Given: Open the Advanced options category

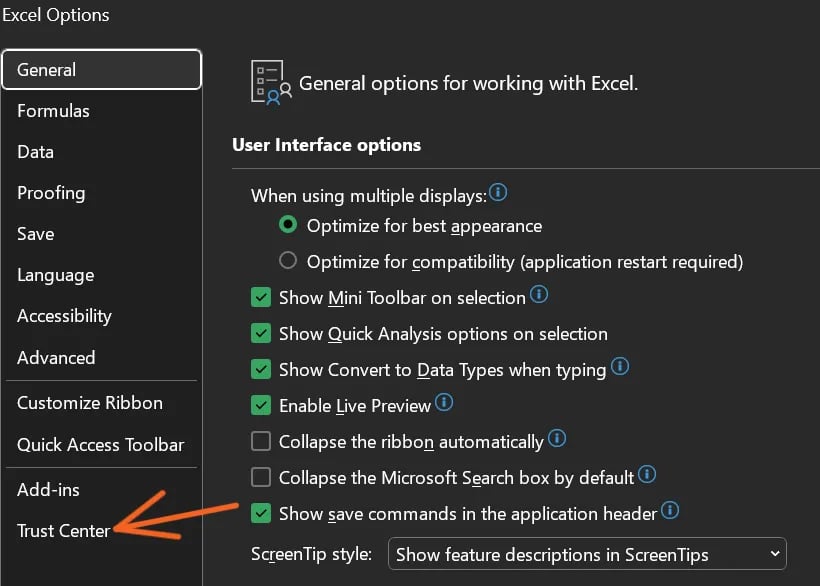Looking at the screenshot, I should [x=56, y=358].
